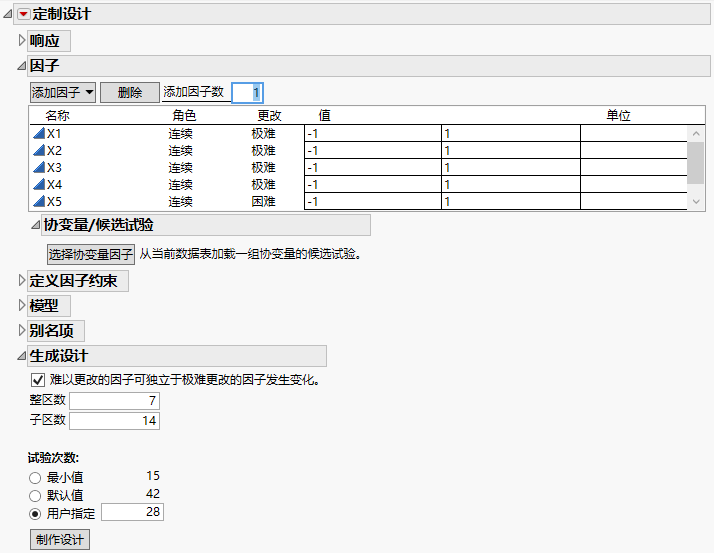Click the continuous factor icon for X4

[39, 184]
